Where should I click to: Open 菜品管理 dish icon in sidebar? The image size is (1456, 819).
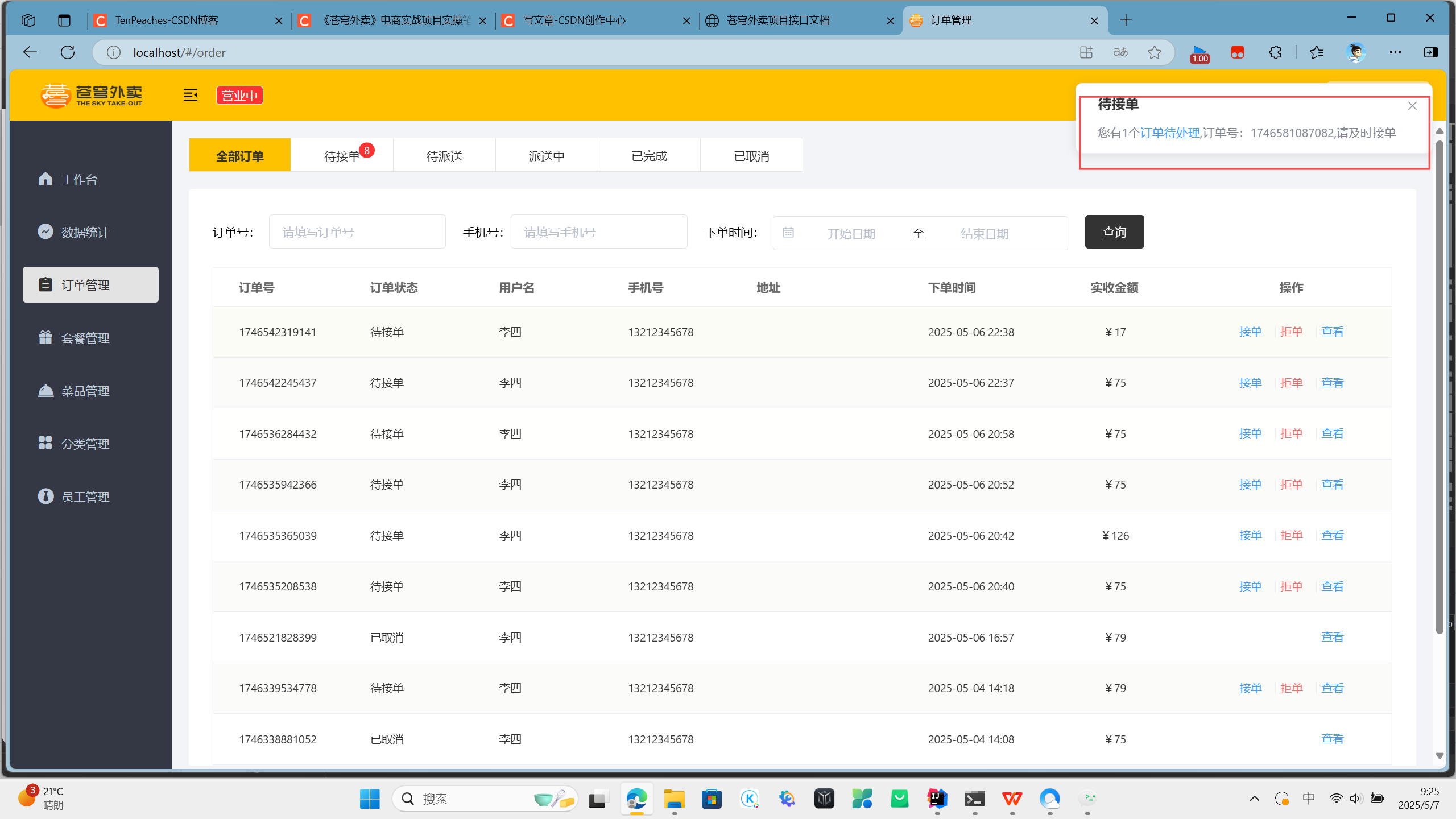(45, 391)
